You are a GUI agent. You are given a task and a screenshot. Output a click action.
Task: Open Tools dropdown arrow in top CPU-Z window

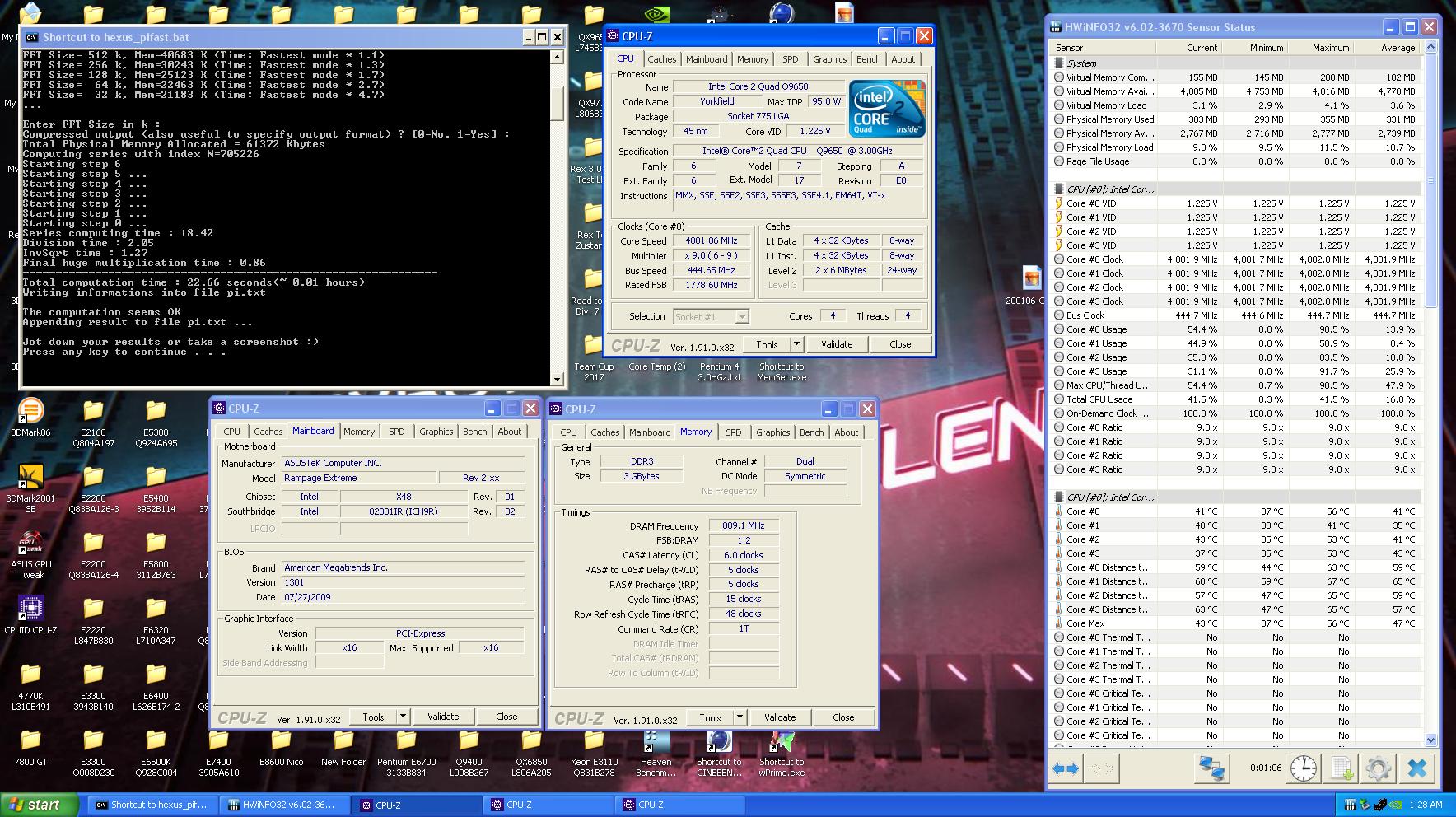coord(796,344)
